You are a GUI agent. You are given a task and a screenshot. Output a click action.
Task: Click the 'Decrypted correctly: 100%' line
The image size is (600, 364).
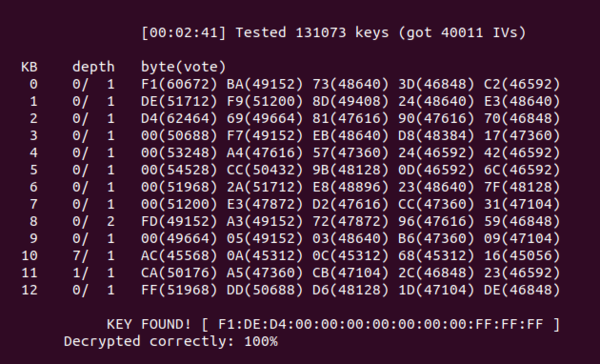(x=171, y=341)
